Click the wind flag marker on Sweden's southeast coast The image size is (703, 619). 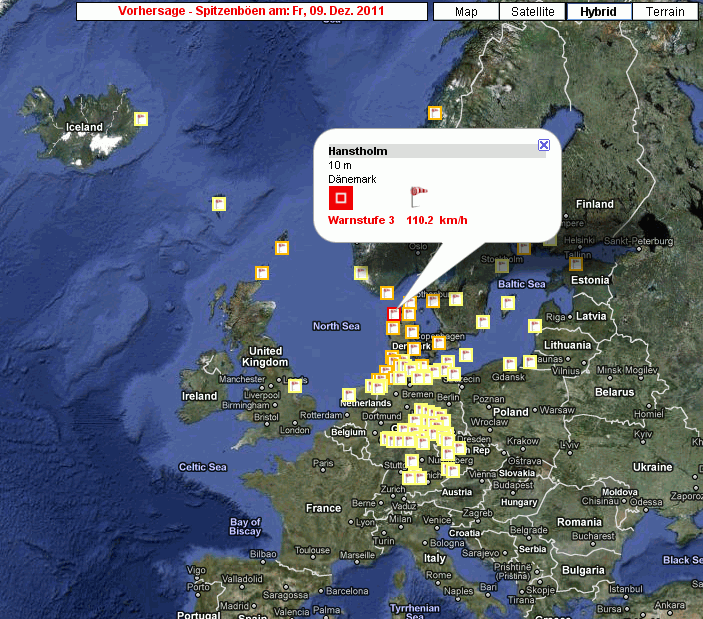click(x=482, y=321)
